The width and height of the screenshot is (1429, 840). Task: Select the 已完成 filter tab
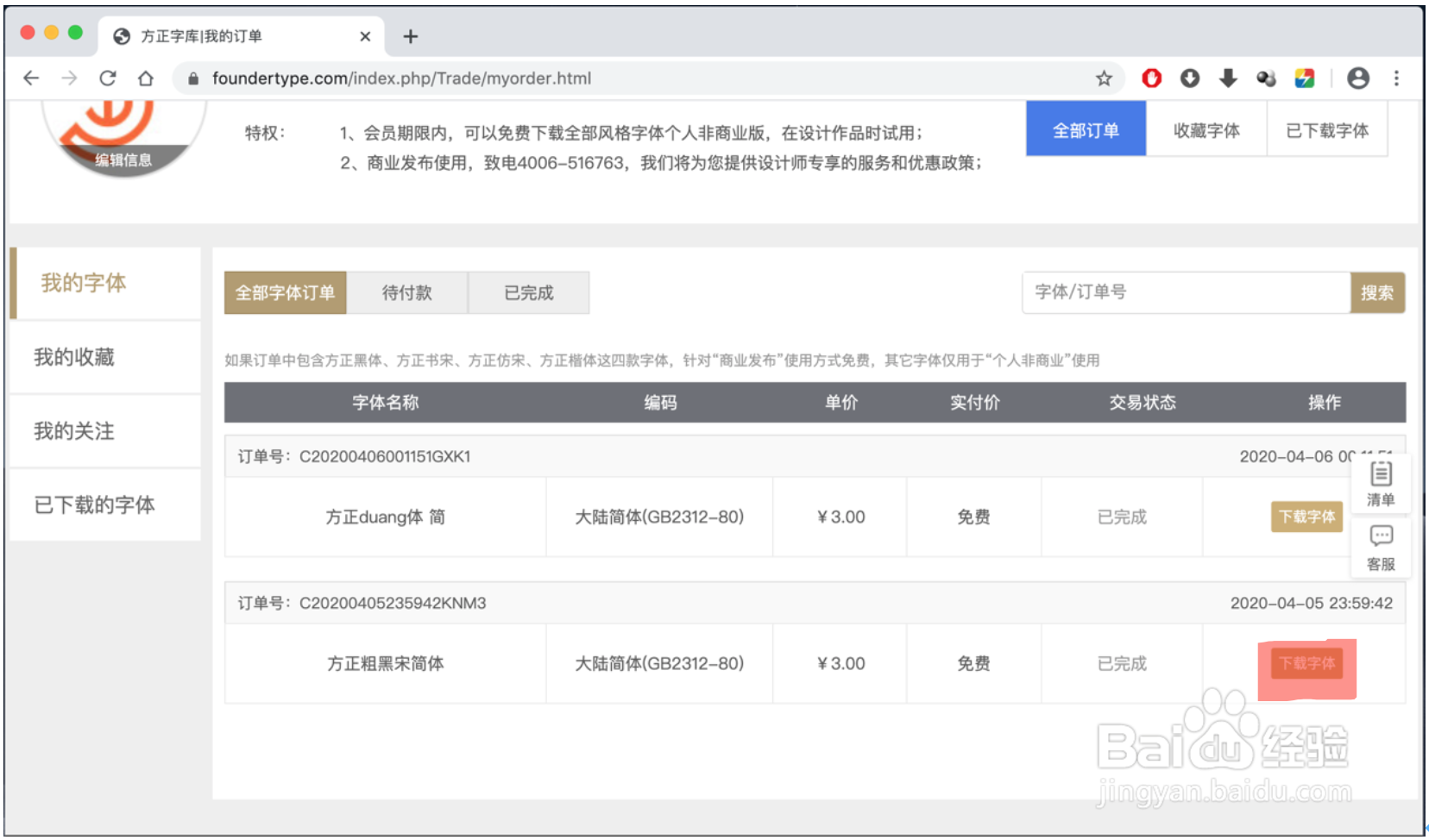(529, 292)
